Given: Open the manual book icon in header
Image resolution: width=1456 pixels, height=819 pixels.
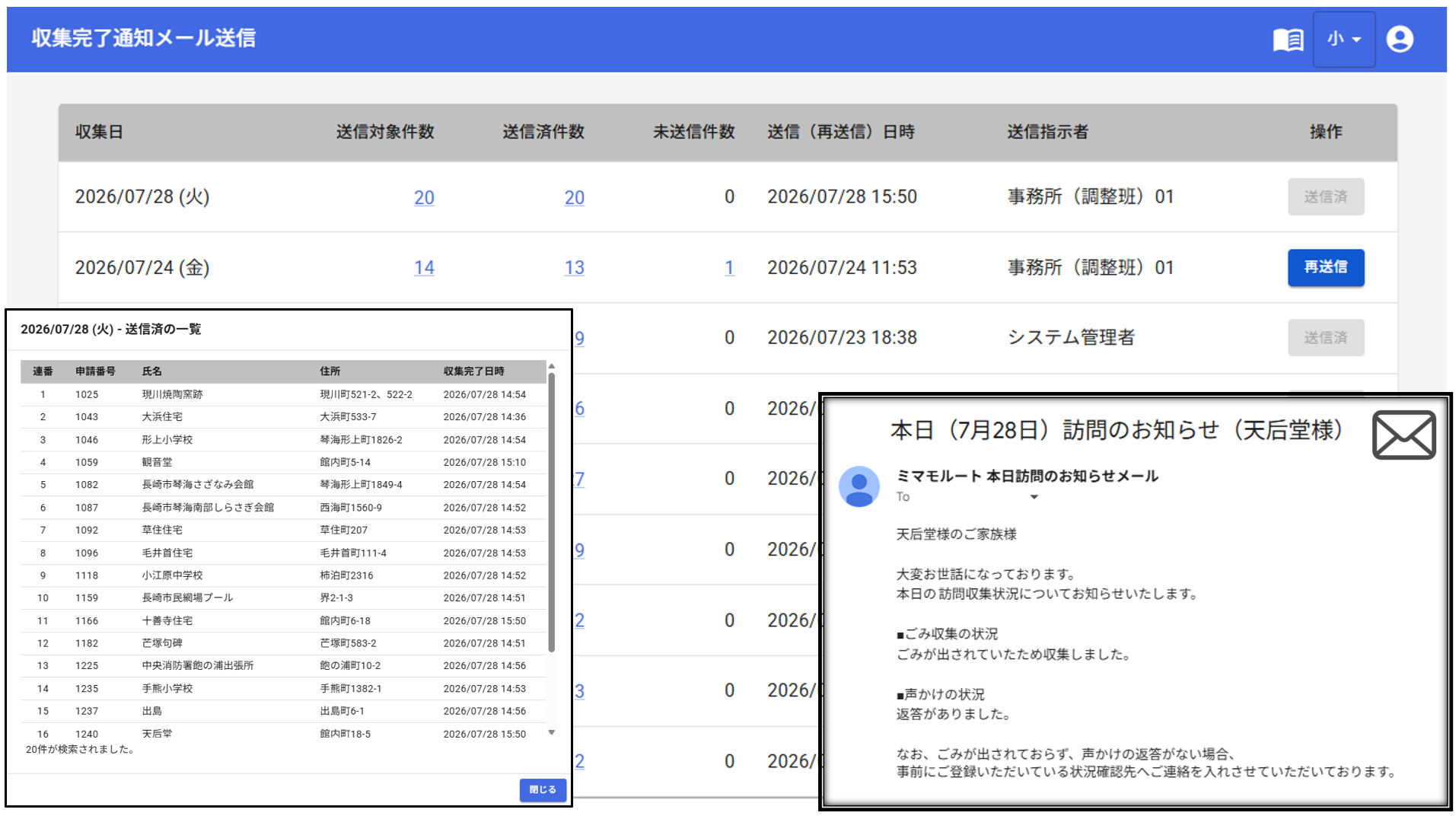Looking at the screenshot, I should (x=1288, y=40).
